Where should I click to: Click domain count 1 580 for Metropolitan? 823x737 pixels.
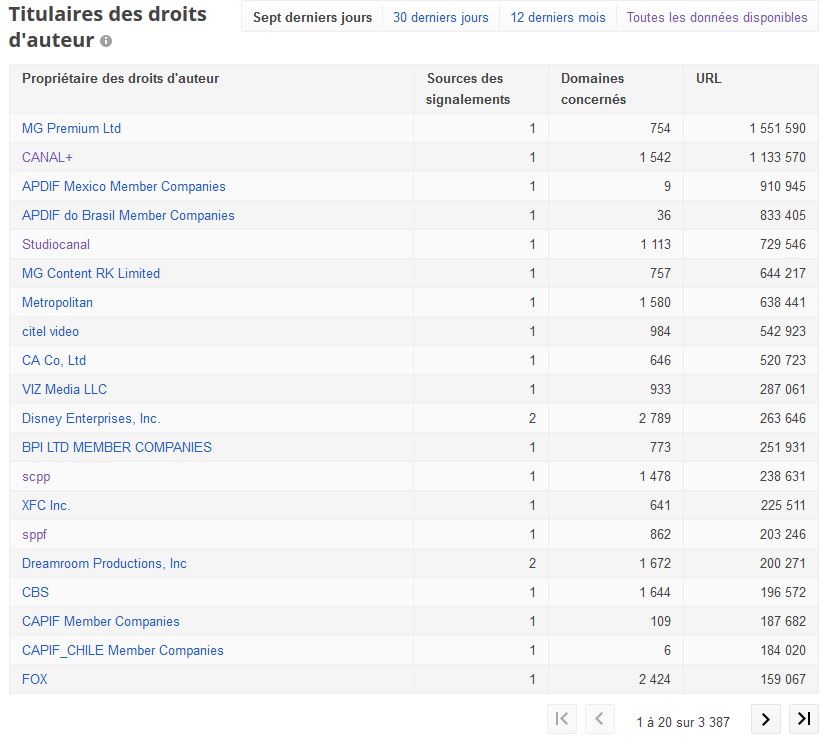click(655, 302)
